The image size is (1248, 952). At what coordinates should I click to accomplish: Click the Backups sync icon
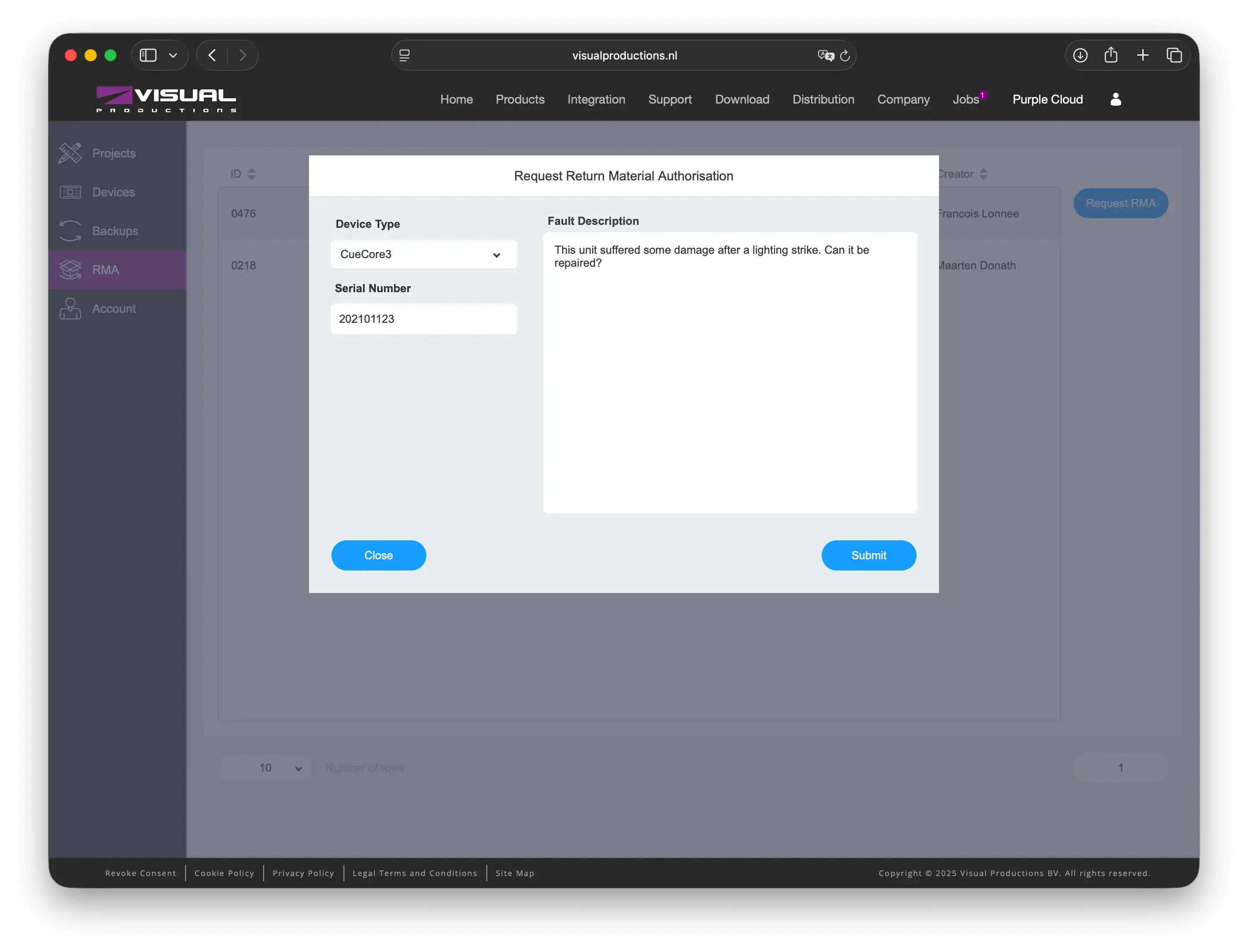click(70, 230)
